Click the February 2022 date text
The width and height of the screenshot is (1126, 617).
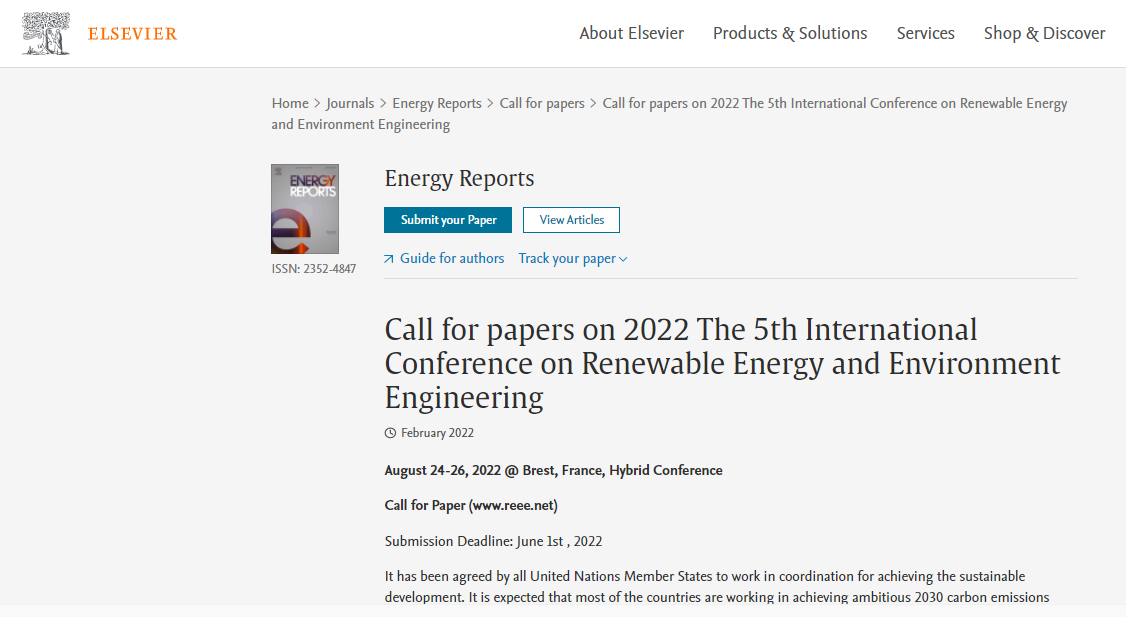click(437, 432)
